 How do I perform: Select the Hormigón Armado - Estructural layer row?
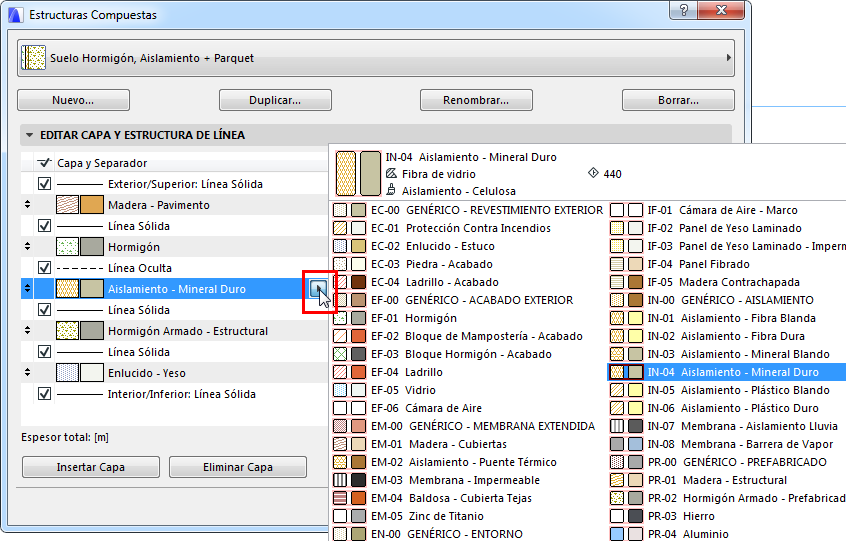point(174,331)
